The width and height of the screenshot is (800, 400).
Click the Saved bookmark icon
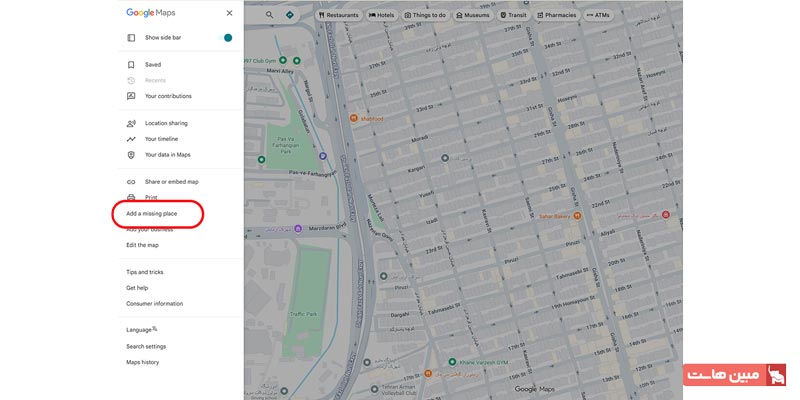point(131,65)
